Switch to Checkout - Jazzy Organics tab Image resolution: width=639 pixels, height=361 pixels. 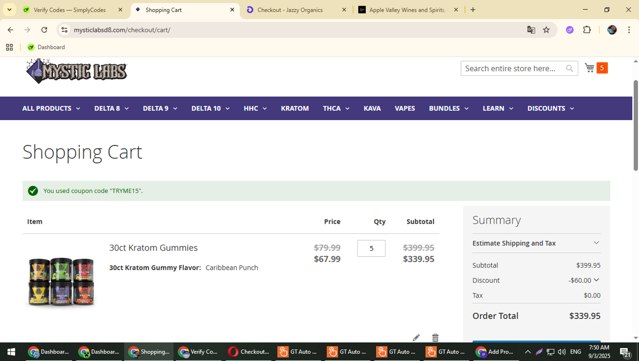coord(290,10)
